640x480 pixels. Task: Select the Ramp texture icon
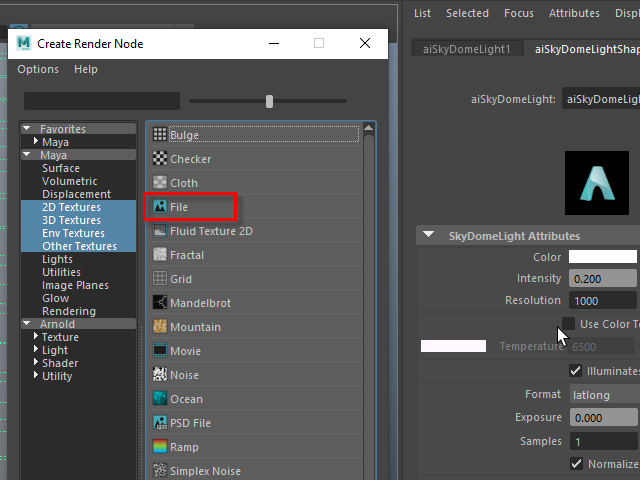pos(160,447)
